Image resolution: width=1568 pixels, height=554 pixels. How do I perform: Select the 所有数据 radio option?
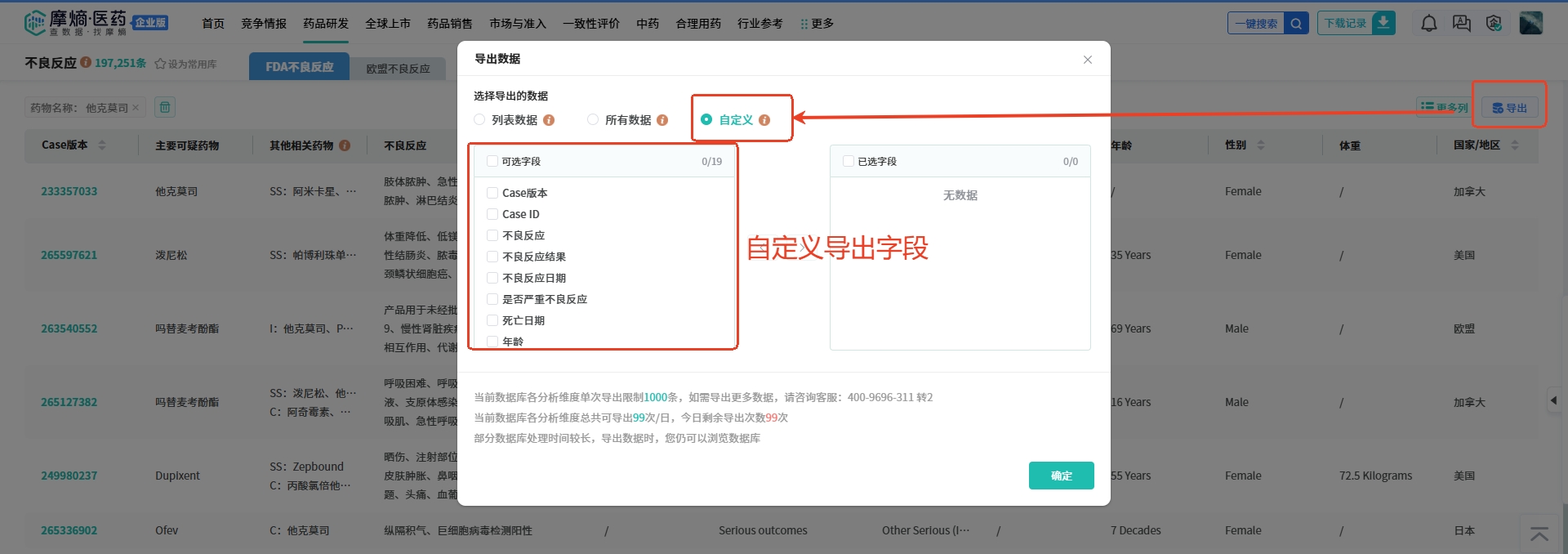click(593, 120)
